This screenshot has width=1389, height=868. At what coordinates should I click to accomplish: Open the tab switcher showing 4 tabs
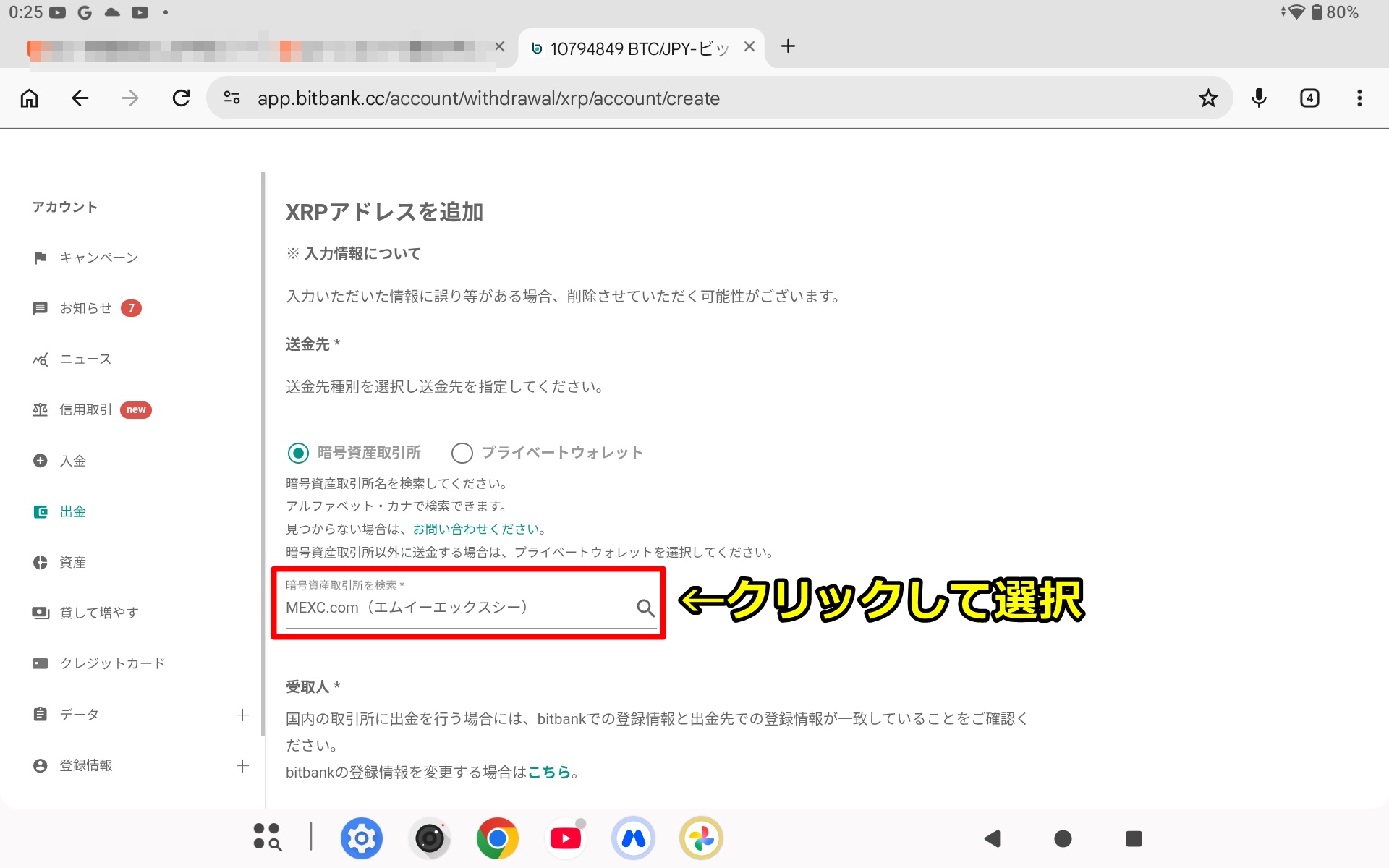(1309, 98)
